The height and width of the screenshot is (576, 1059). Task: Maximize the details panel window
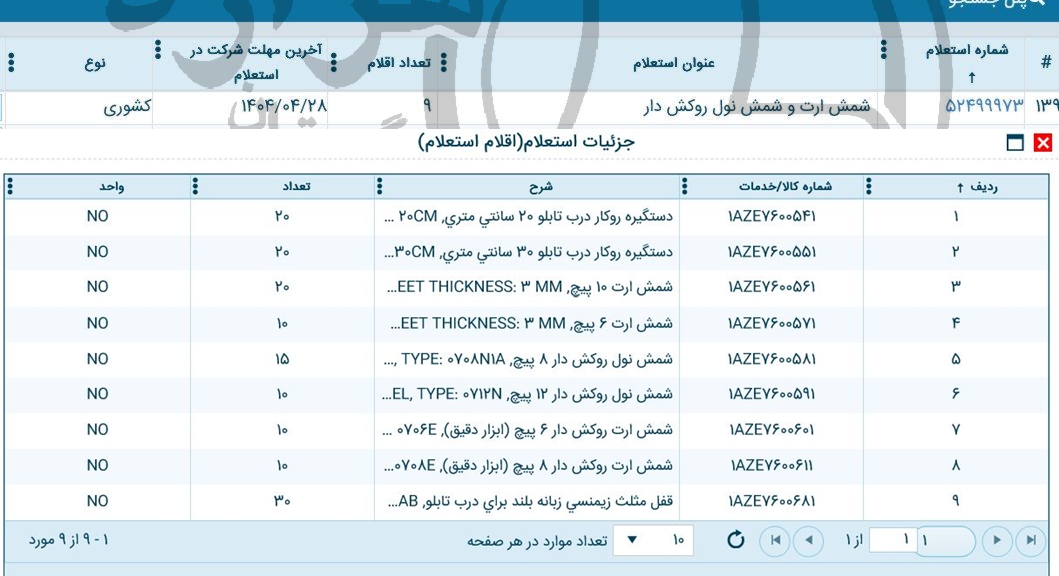click(x=1015, y=142)
